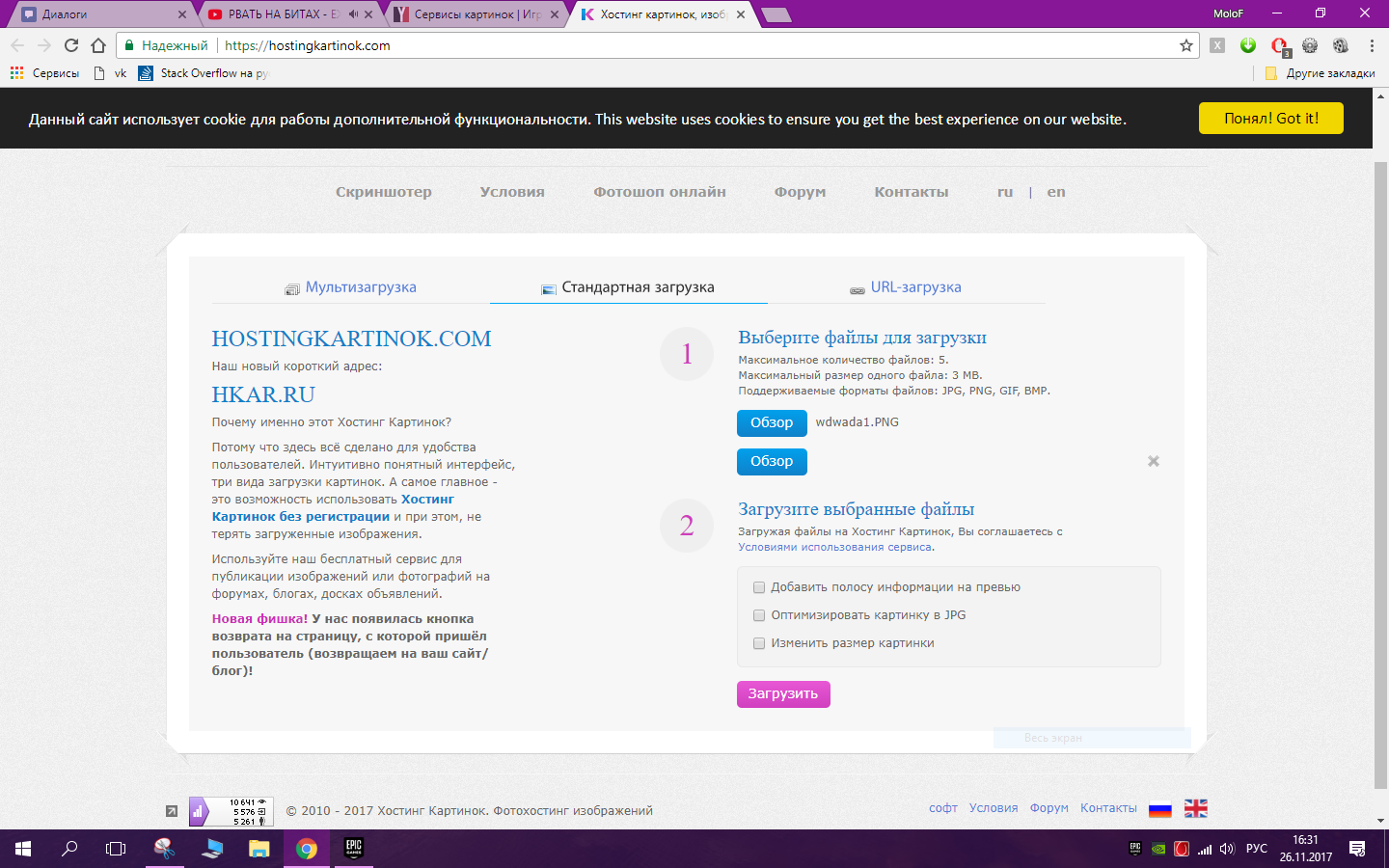
Task: Select the British flag to switch language
Action: coord(1195,808)
